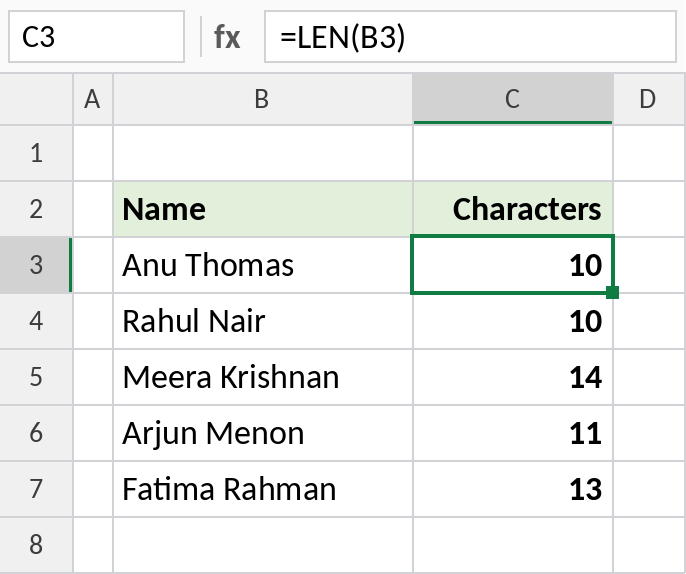Click the count cell for Anu Thomas
The width and height of the screenshot is (686, 574).
point(513,265)
